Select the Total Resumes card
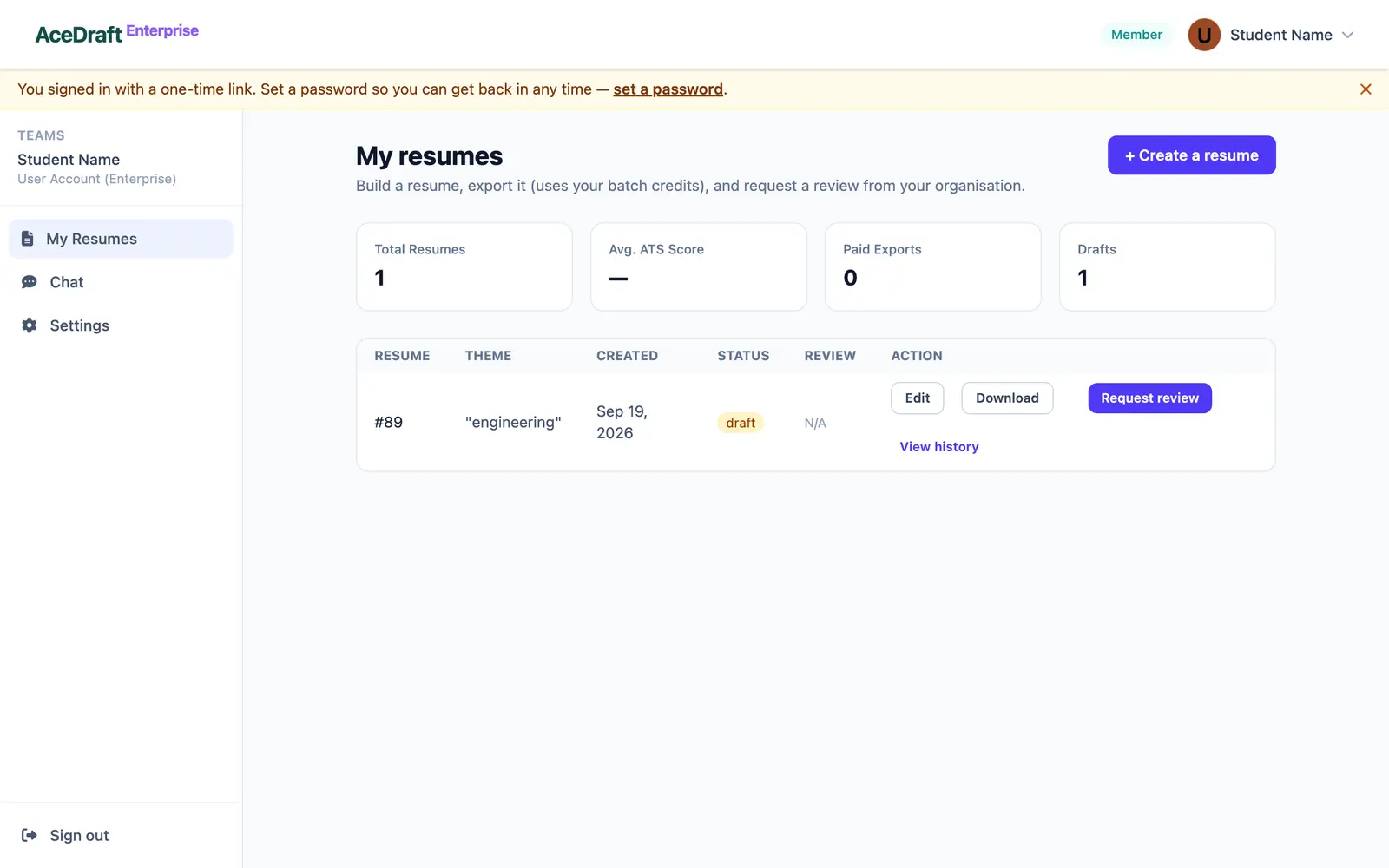This screenshot has width=1389, height=868. pyautogui.click(x=464, y=266)
